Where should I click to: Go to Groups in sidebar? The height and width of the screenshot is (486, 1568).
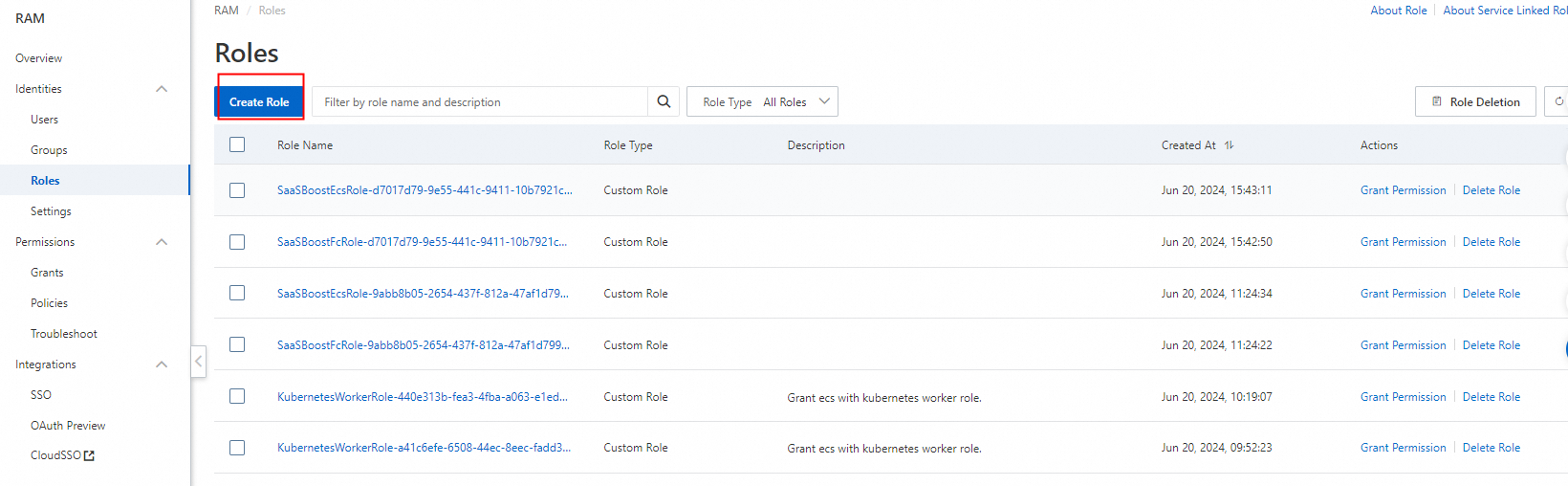tap(49, 150)
